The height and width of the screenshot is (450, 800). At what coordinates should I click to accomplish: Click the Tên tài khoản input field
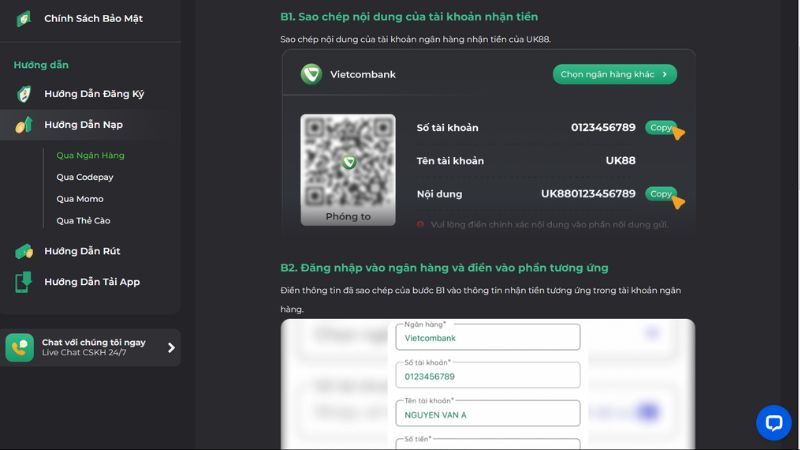(x=487, y=413)
